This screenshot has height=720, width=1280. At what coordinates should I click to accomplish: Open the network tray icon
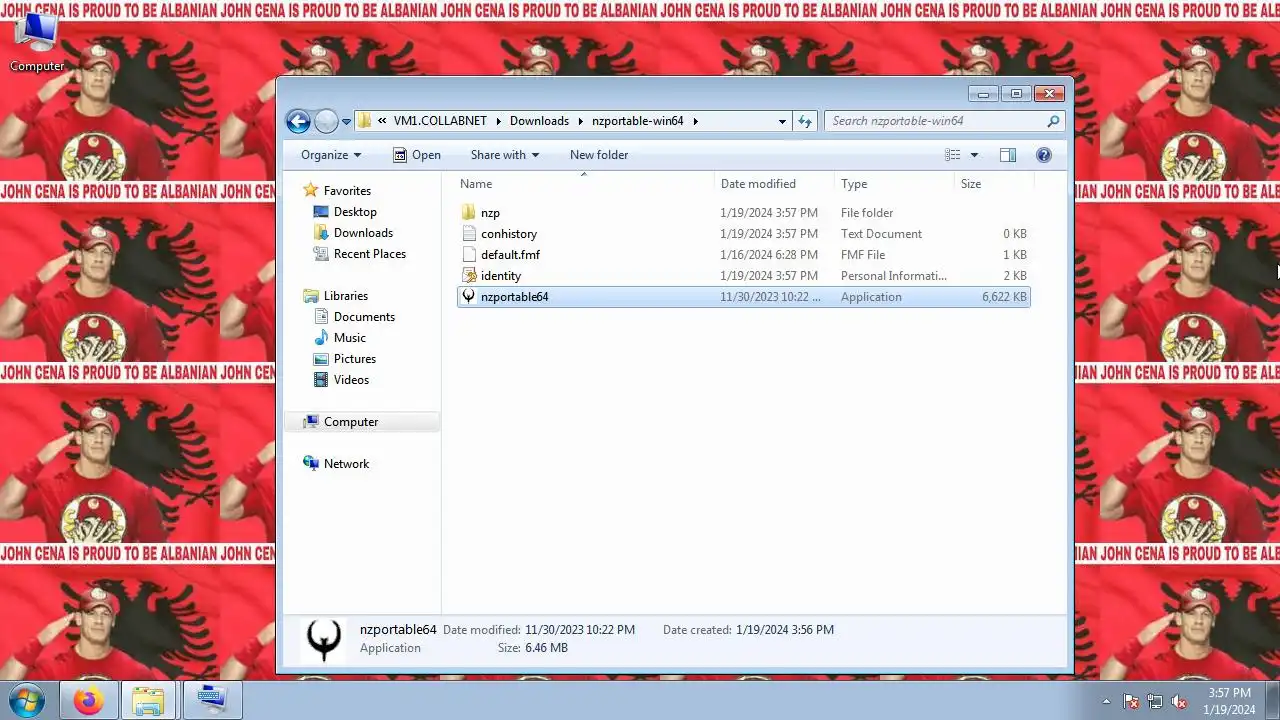point(1155,702)
